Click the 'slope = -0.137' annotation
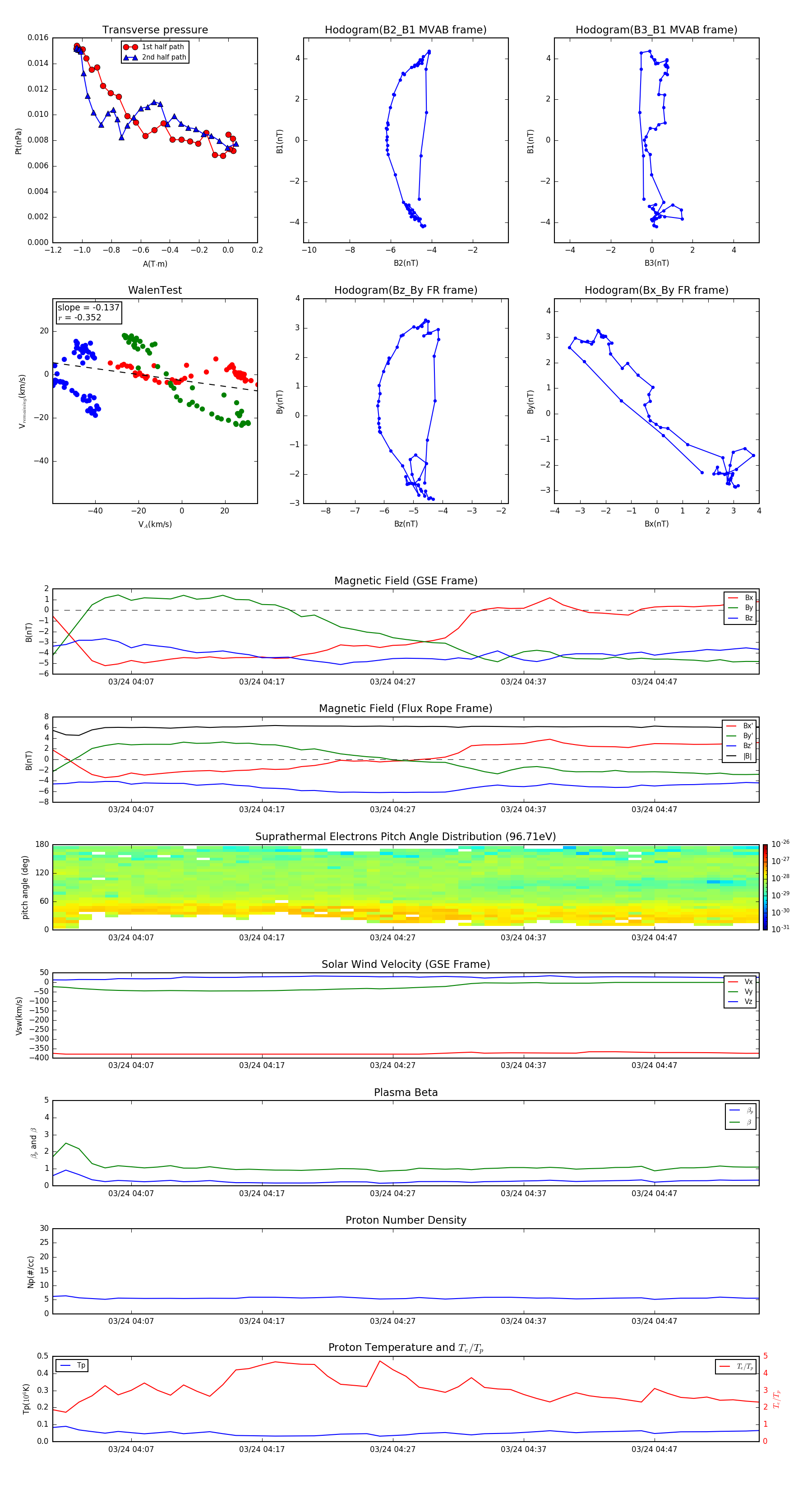Viewport: 812px width, 1489px height. pyautogui.click(x=88, y=308)
